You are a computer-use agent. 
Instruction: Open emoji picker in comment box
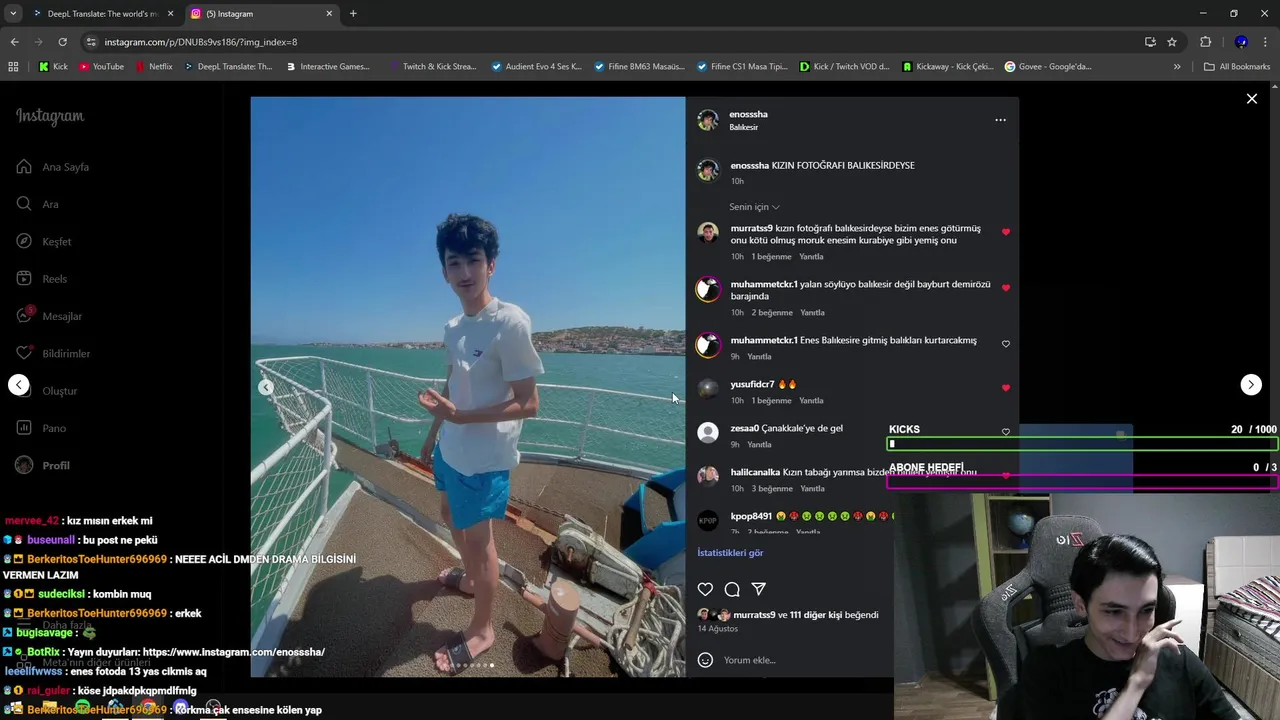click(705, 660)
